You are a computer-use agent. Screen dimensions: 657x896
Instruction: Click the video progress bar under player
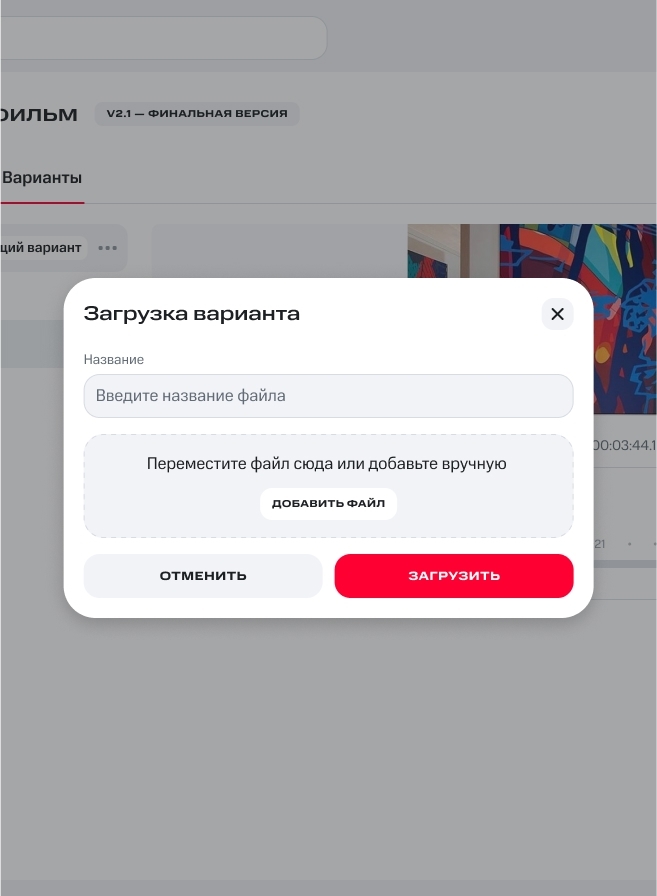tap(626, 564)
